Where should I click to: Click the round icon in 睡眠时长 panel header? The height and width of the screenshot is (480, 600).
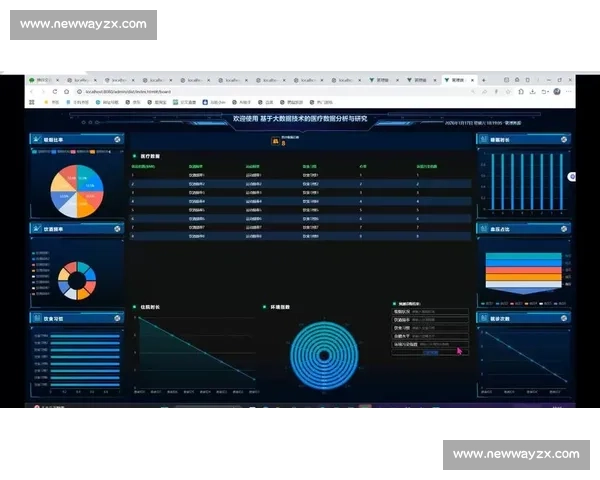coord(563,139)
